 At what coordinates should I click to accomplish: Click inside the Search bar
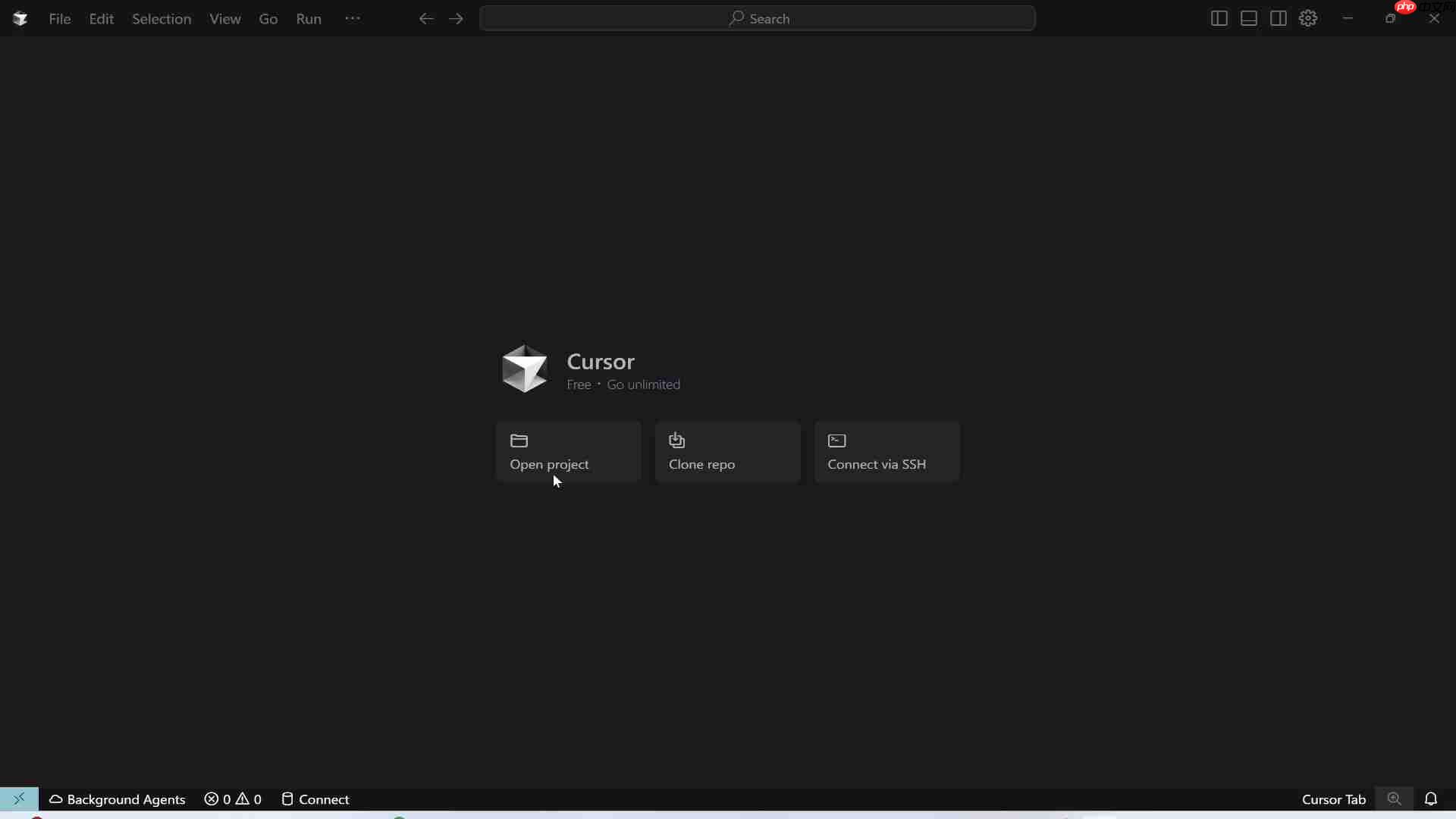coord(758,18)
